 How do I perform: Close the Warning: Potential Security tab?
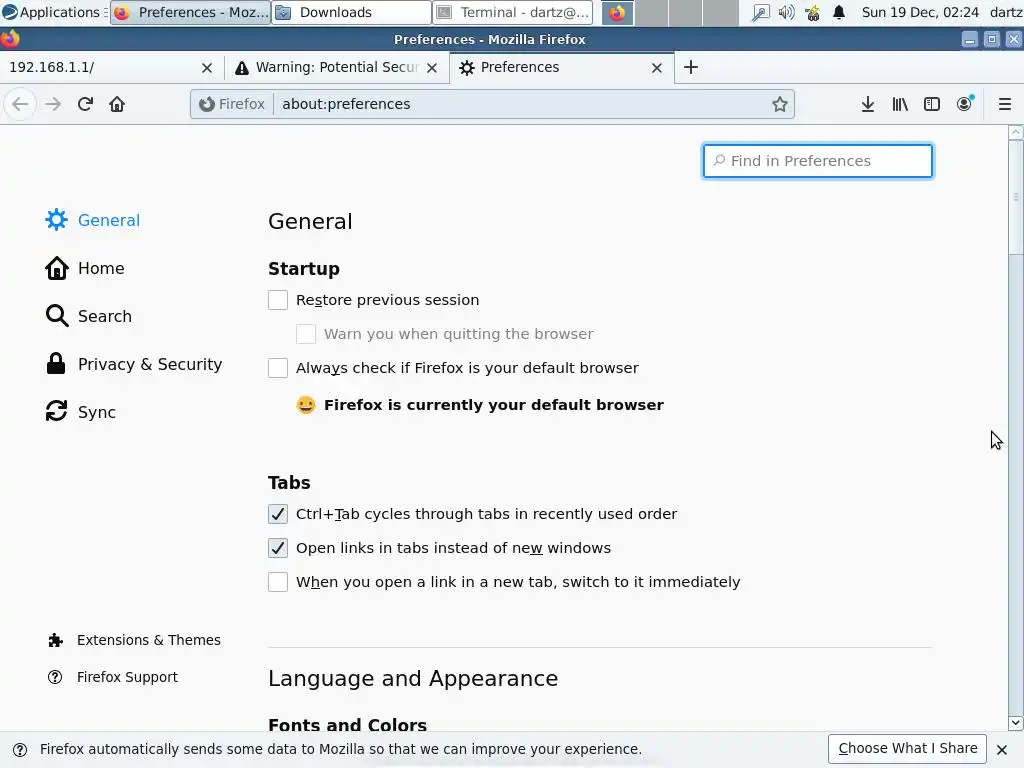coord(432,68)
